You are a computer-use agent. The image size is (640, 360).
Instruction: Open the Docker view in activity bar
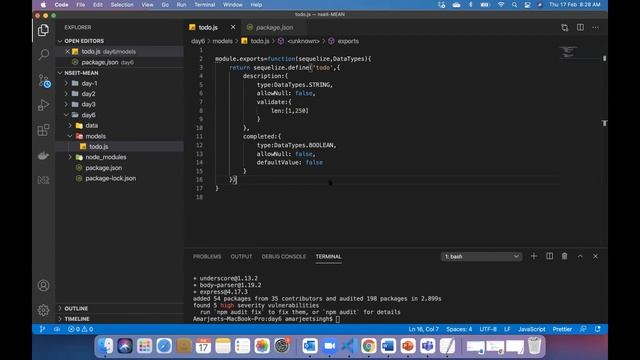click(43, 156)
